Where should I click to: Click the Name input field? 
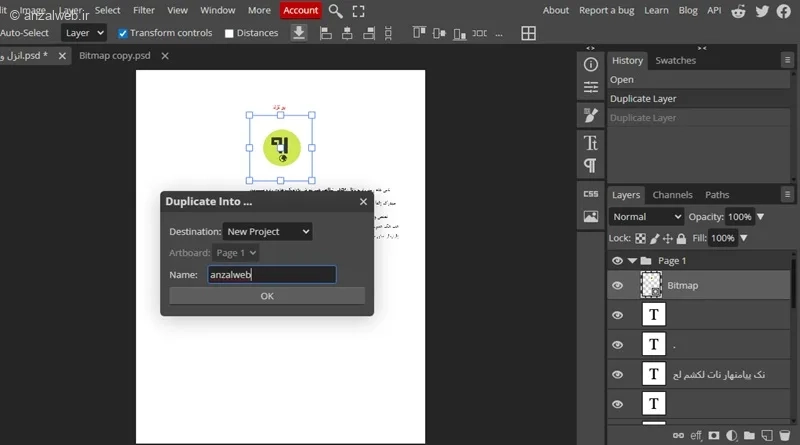point(271,275)
